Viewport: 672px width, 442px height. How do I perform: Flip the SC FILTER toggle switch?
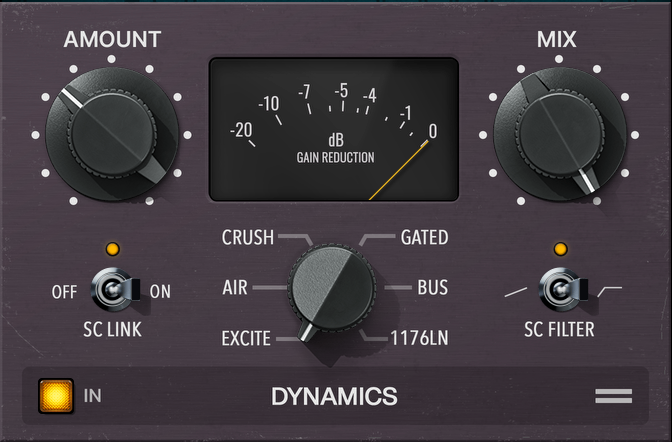tap(563, 289)
